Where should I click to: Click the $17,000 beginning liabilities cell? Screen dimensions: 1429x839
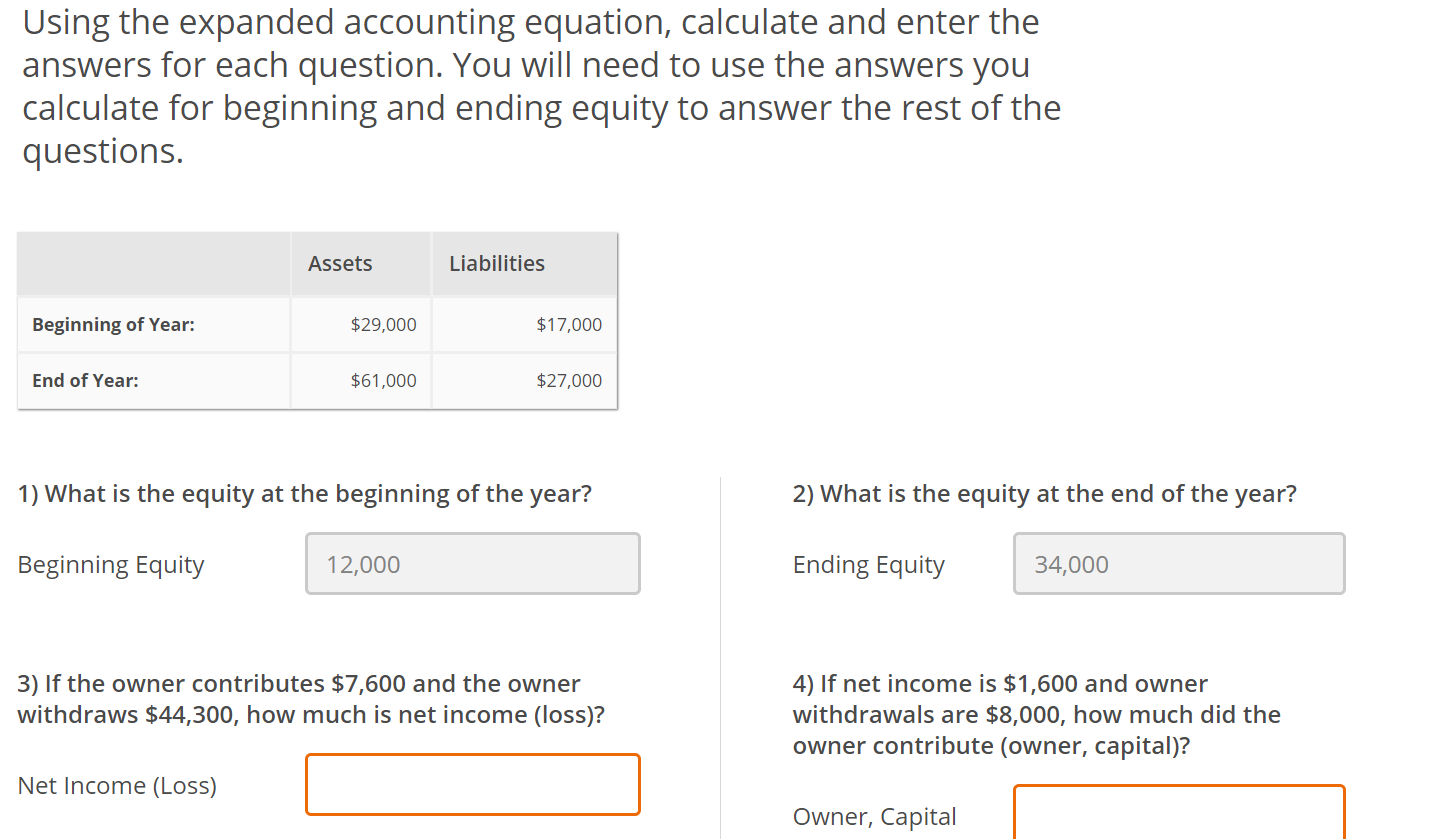[x=569, y=324]
